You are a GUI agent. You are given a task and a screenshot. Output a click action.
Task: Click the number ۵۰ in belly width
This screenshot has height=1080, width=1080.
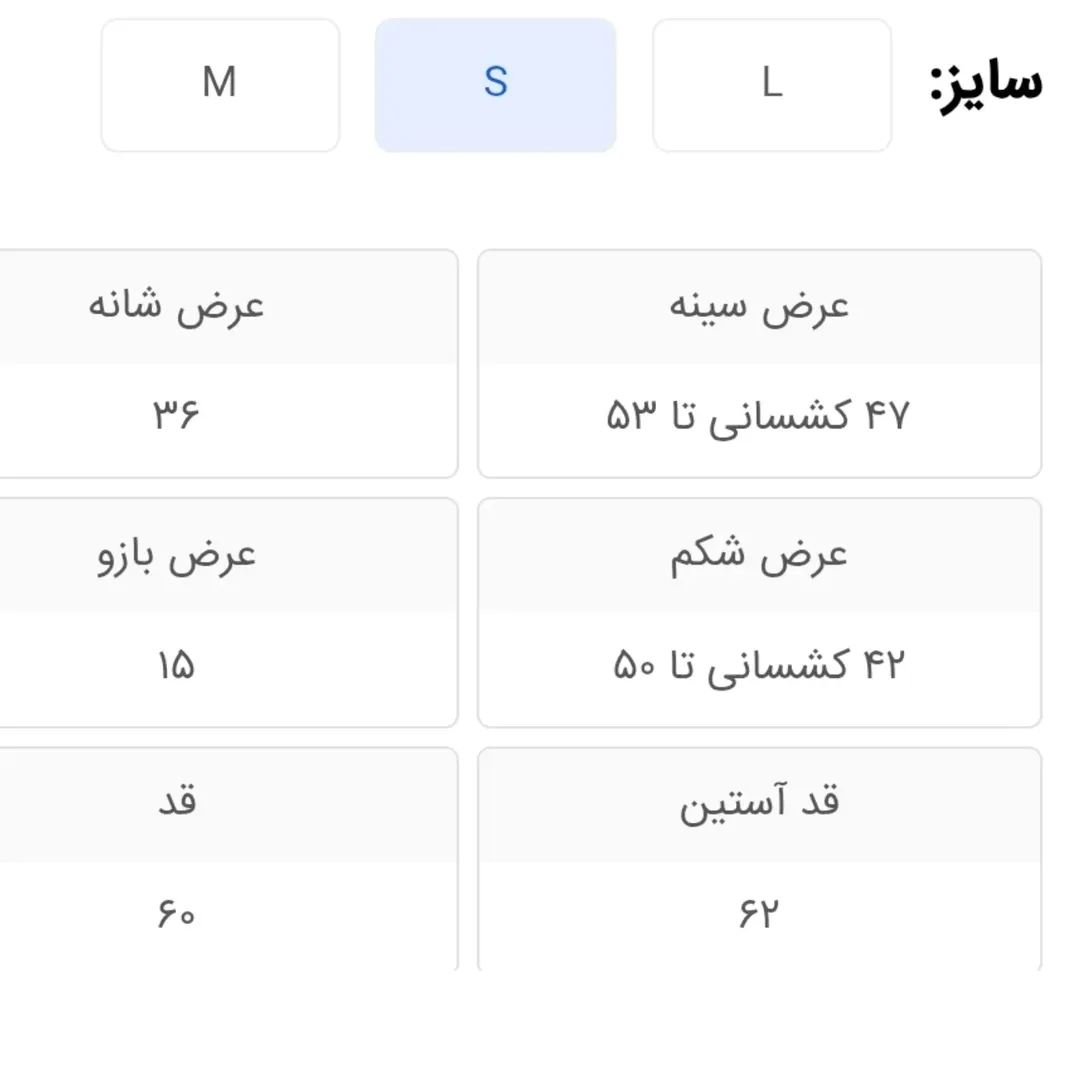click(x=635, y=666)
